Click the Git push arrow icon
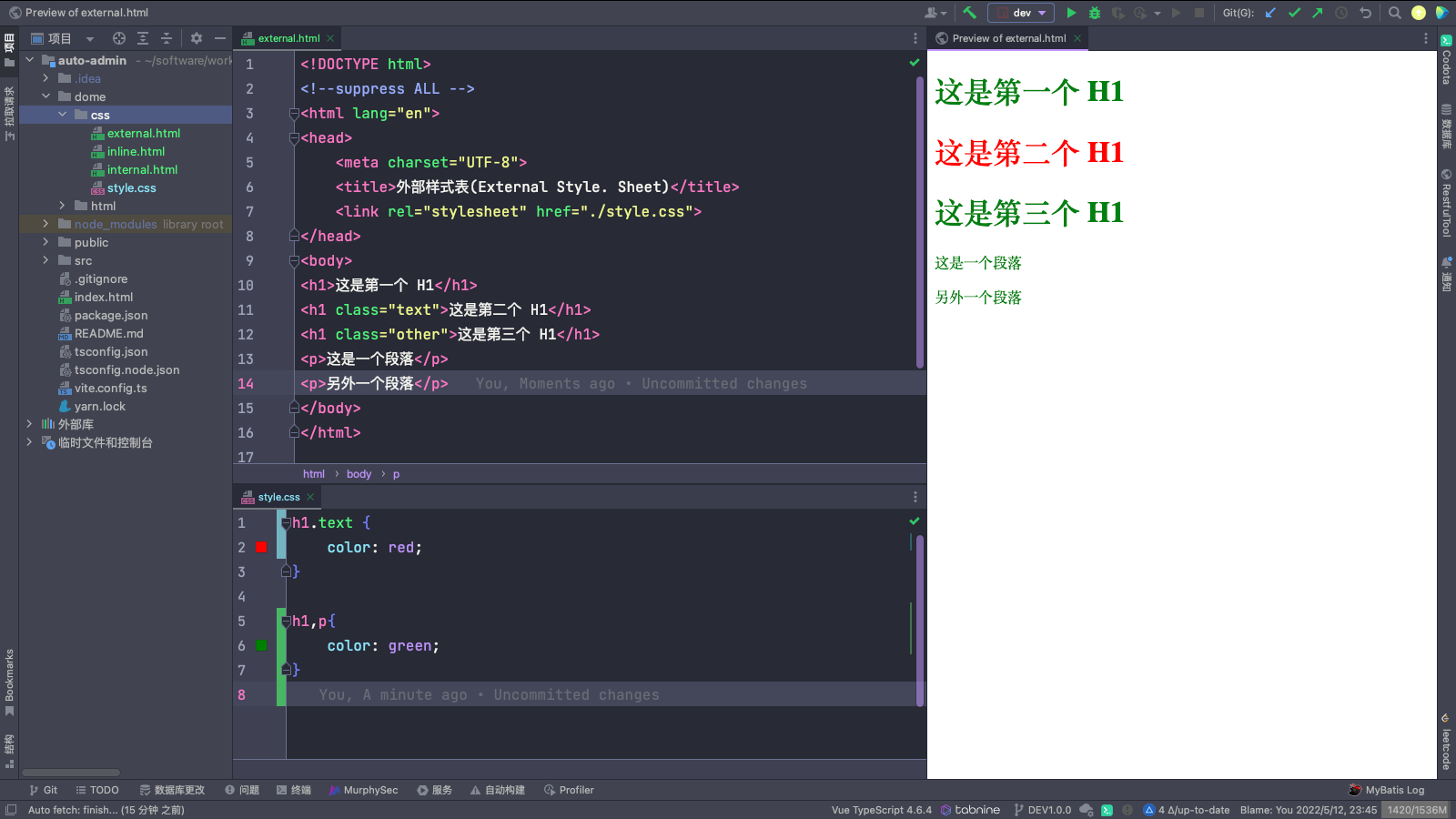The image size is (1456, 819). click(x=1317, y=13)
